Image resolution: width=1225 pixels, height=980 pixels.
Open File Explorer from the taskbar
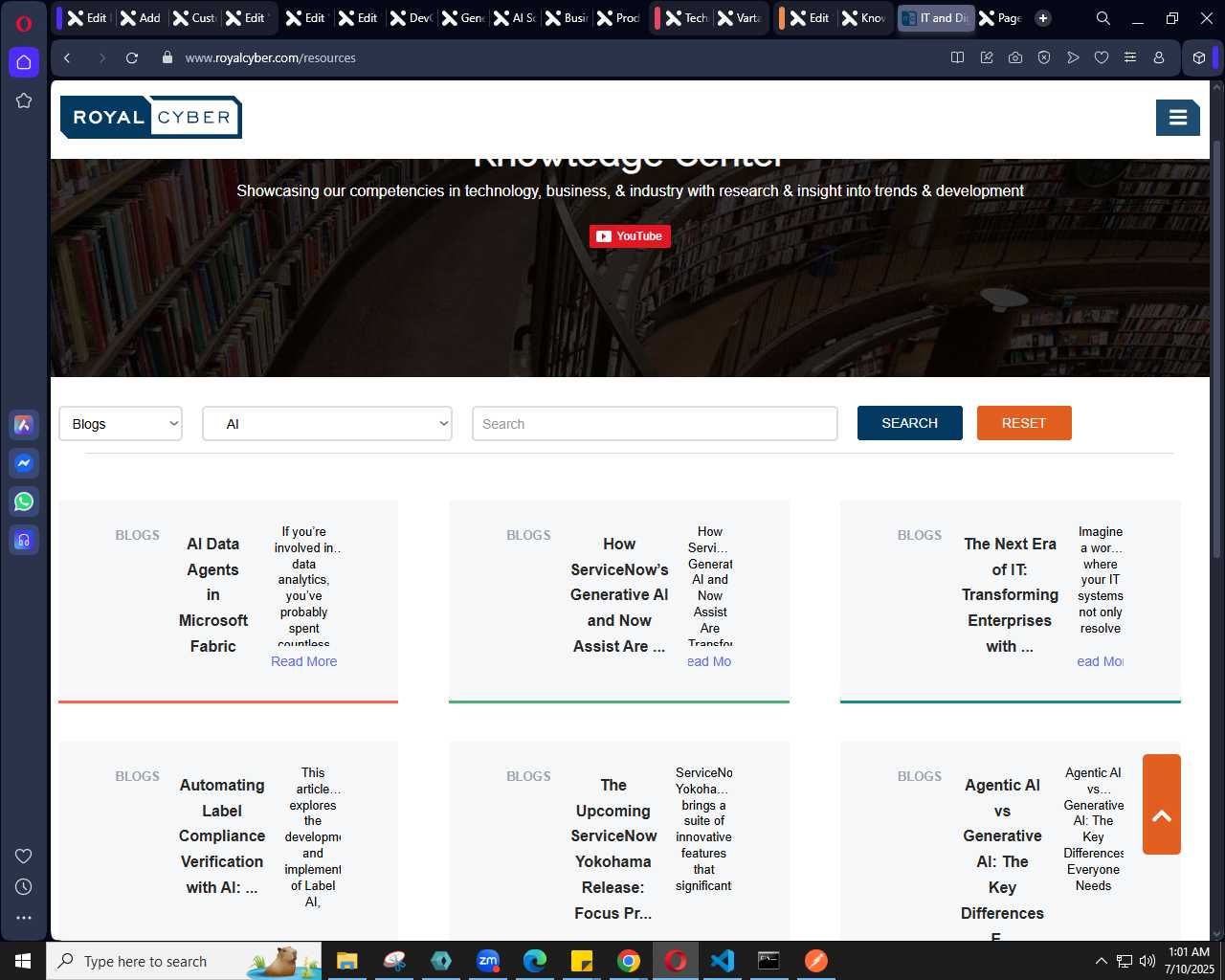click(x=347, y=961)
